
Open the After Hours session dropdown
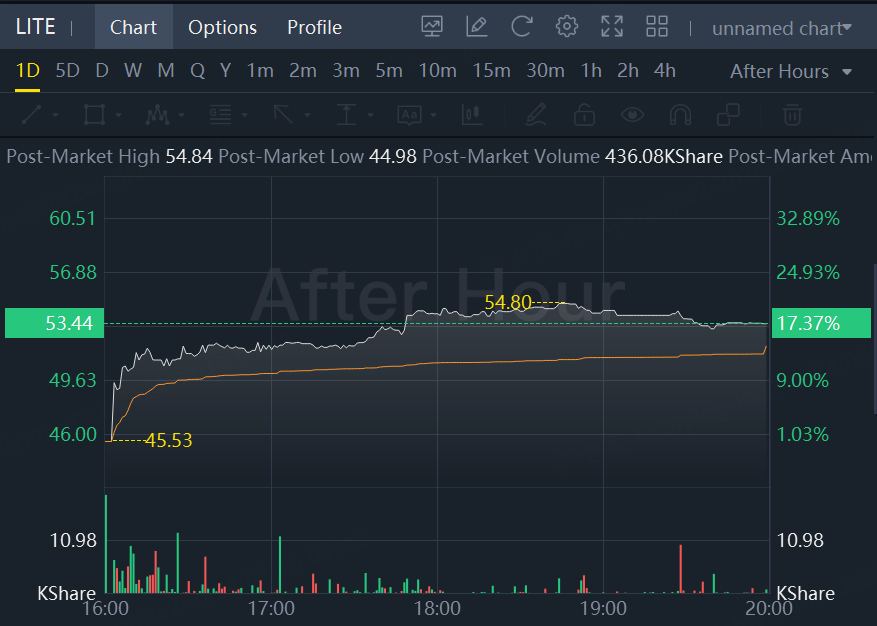(x=791, y=71)
